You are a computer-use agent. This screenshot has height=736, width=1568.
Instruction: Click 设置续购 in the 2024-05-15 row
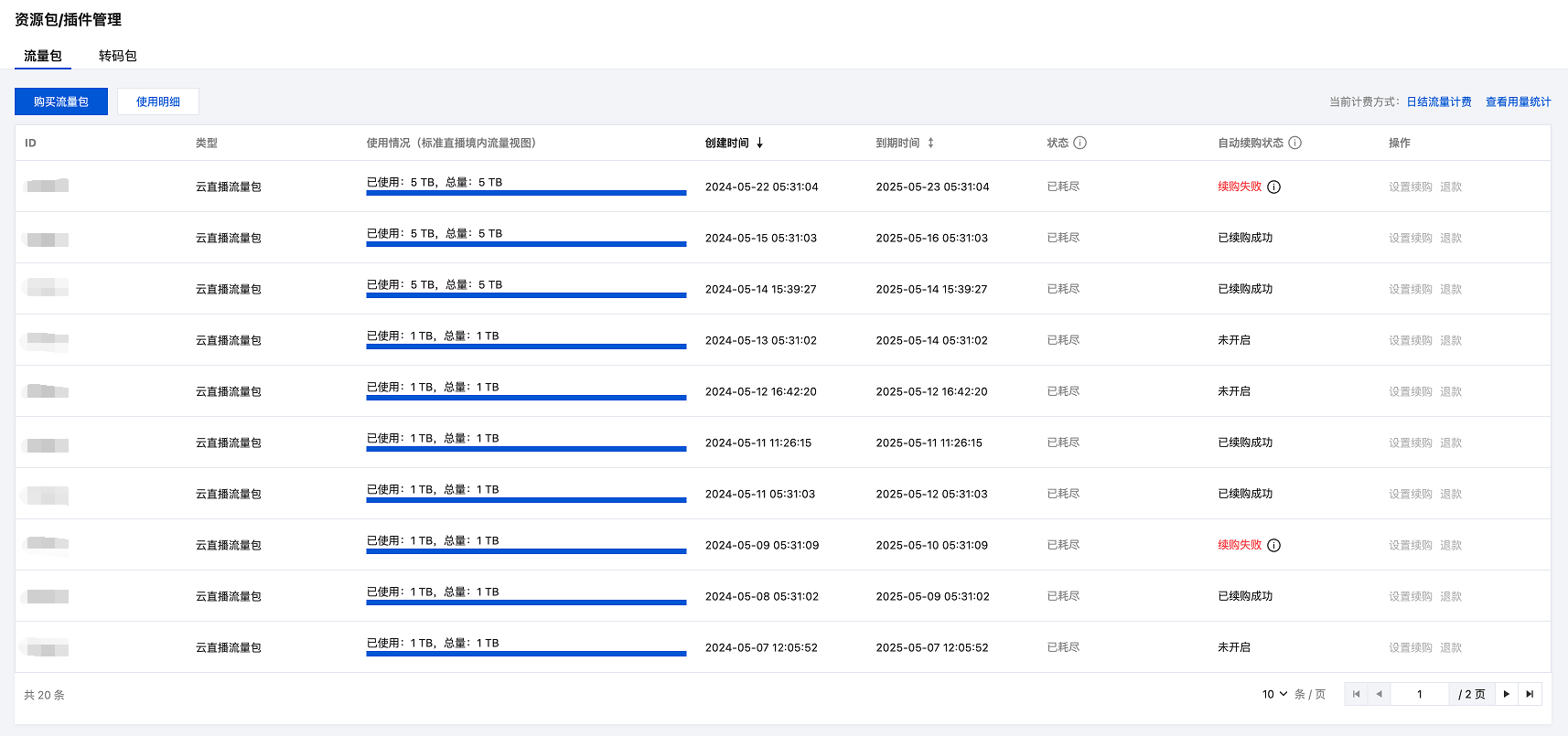[1410, 238]
